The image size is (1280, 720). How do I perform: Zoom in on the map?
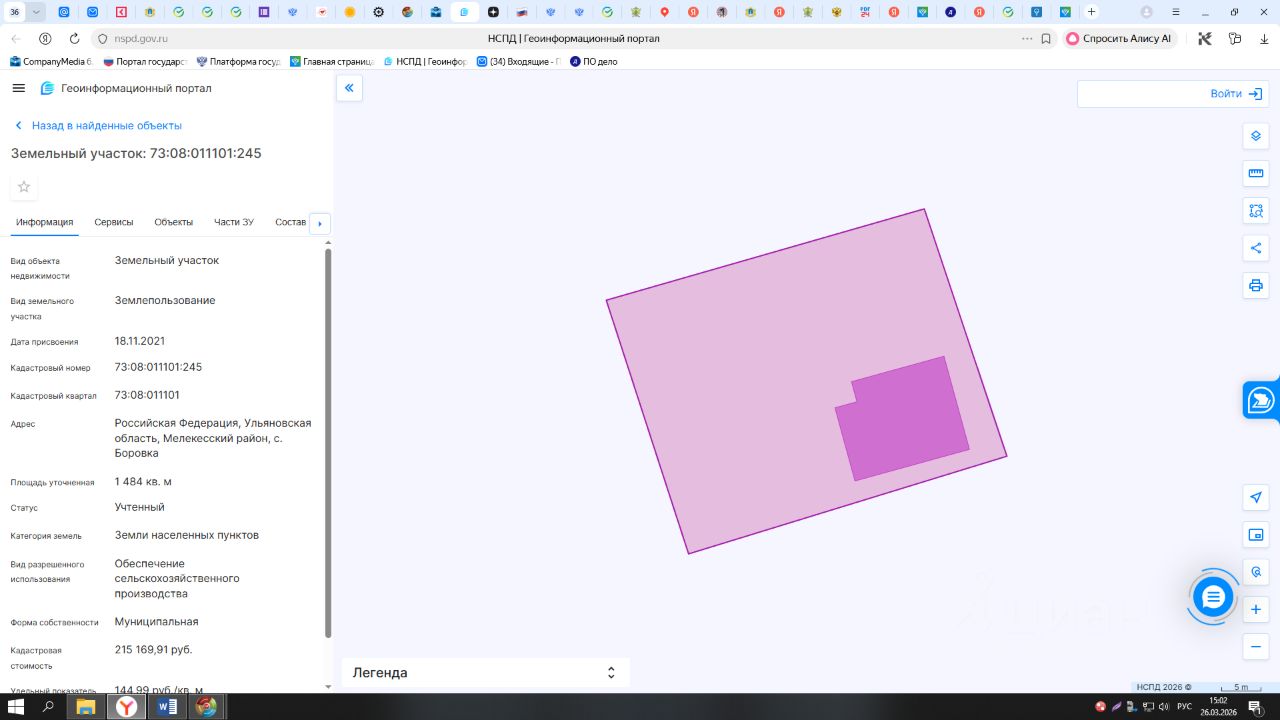tap(1256, 609)
